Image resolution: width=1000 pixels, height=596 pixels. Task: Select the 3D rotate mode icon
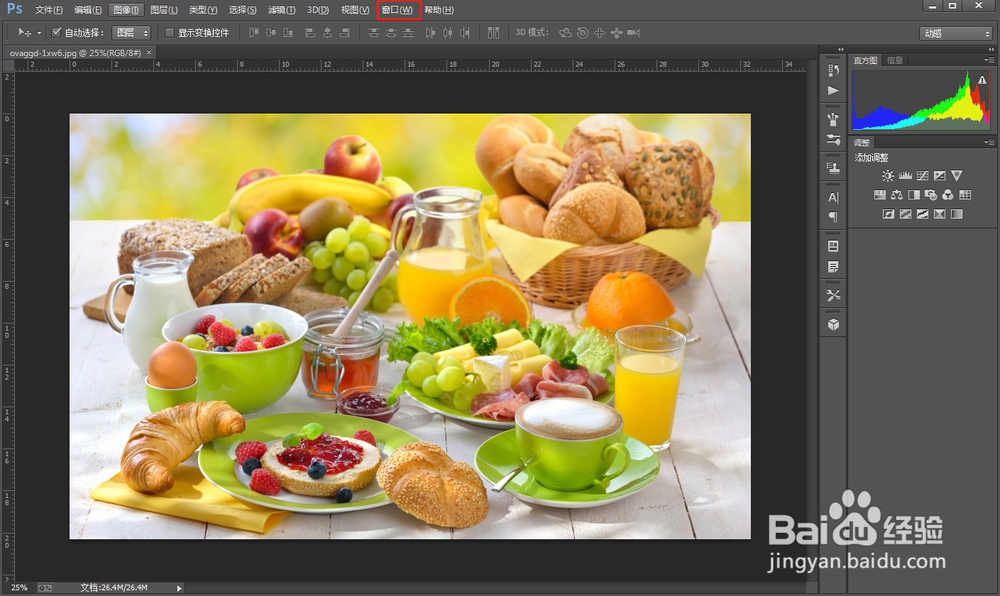[565, 33]
